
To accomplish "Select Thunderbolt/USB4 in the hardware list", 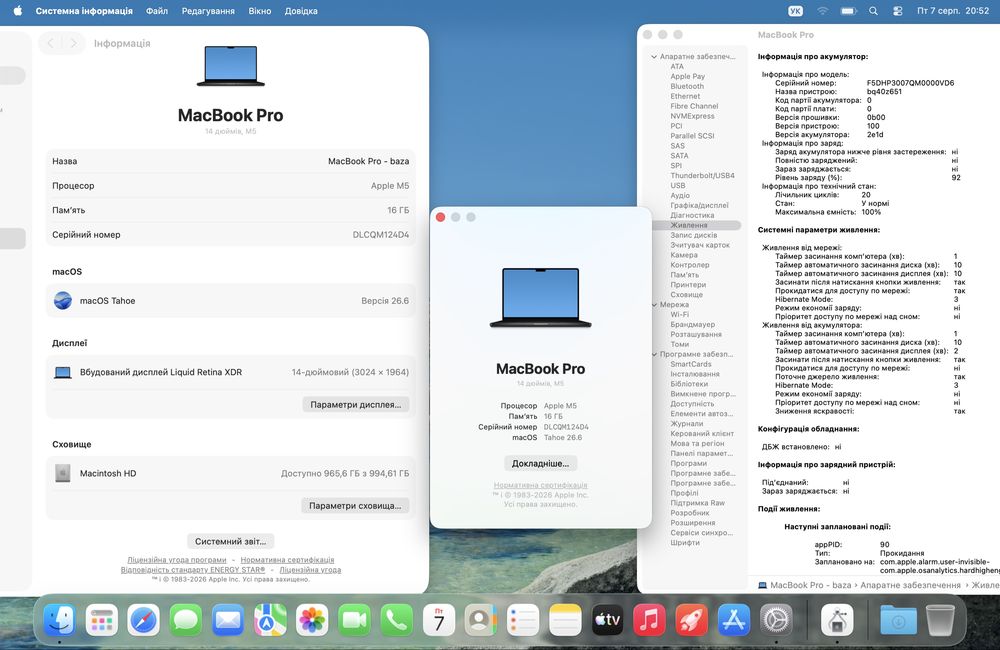I will point(702,175).
